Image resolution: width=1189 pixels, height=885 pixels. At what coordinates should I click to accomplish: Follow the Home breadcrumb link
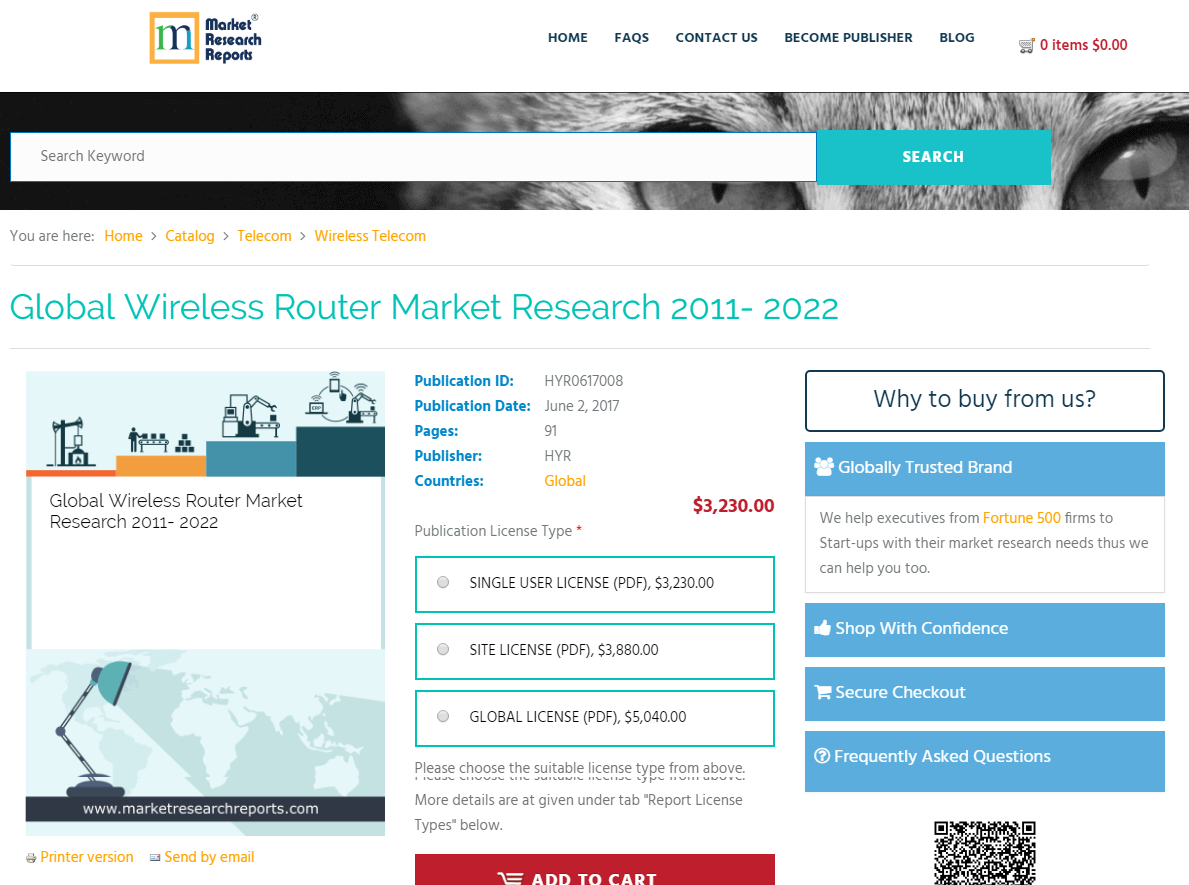tap(123, 236)
